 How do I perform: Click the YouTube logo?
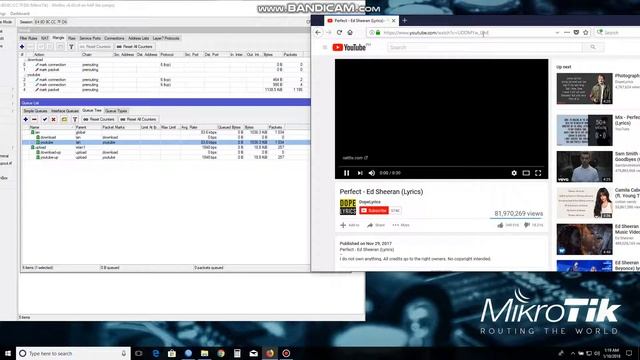point(349,47)
